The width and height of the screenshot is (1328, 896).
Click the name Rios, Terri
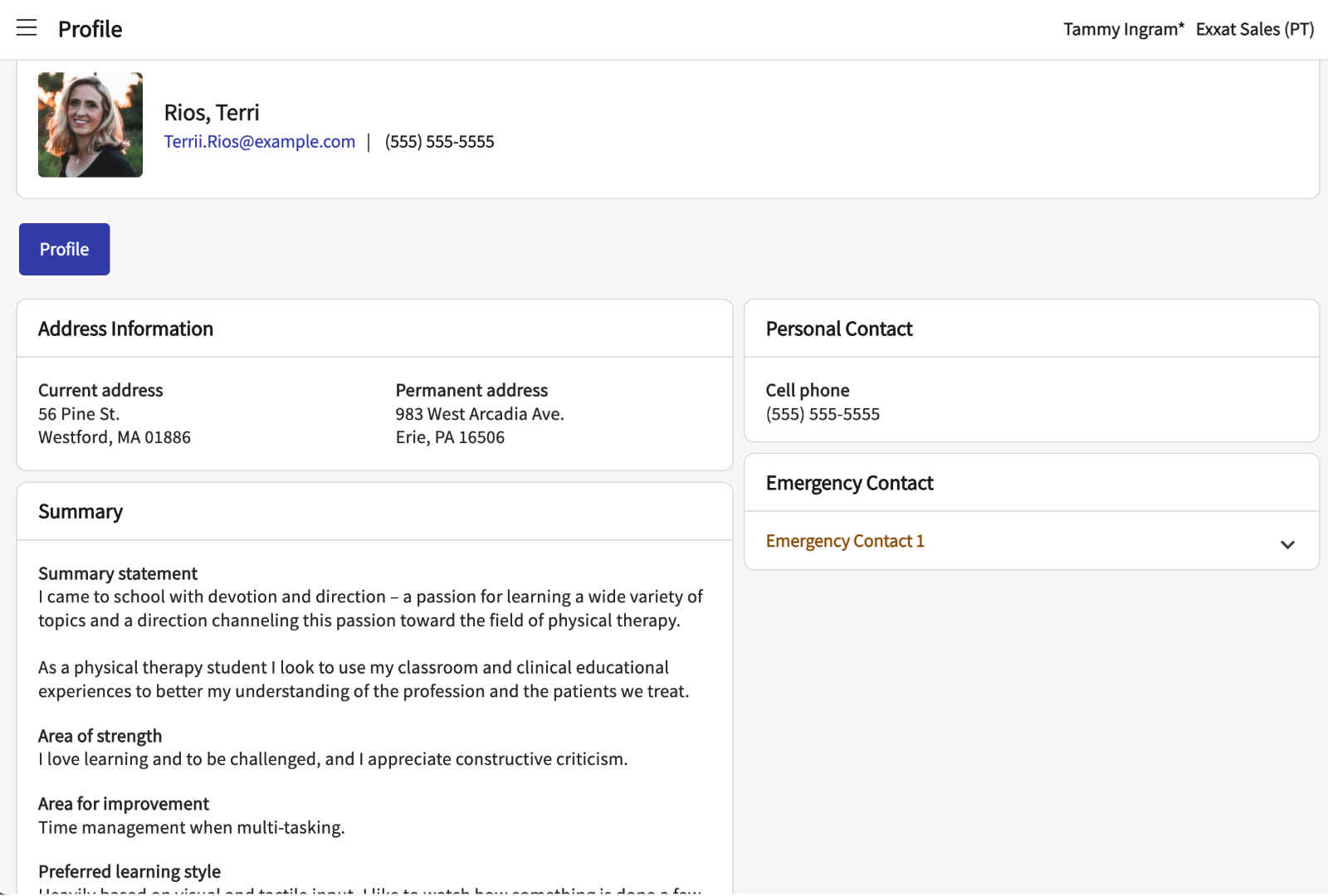212,113
